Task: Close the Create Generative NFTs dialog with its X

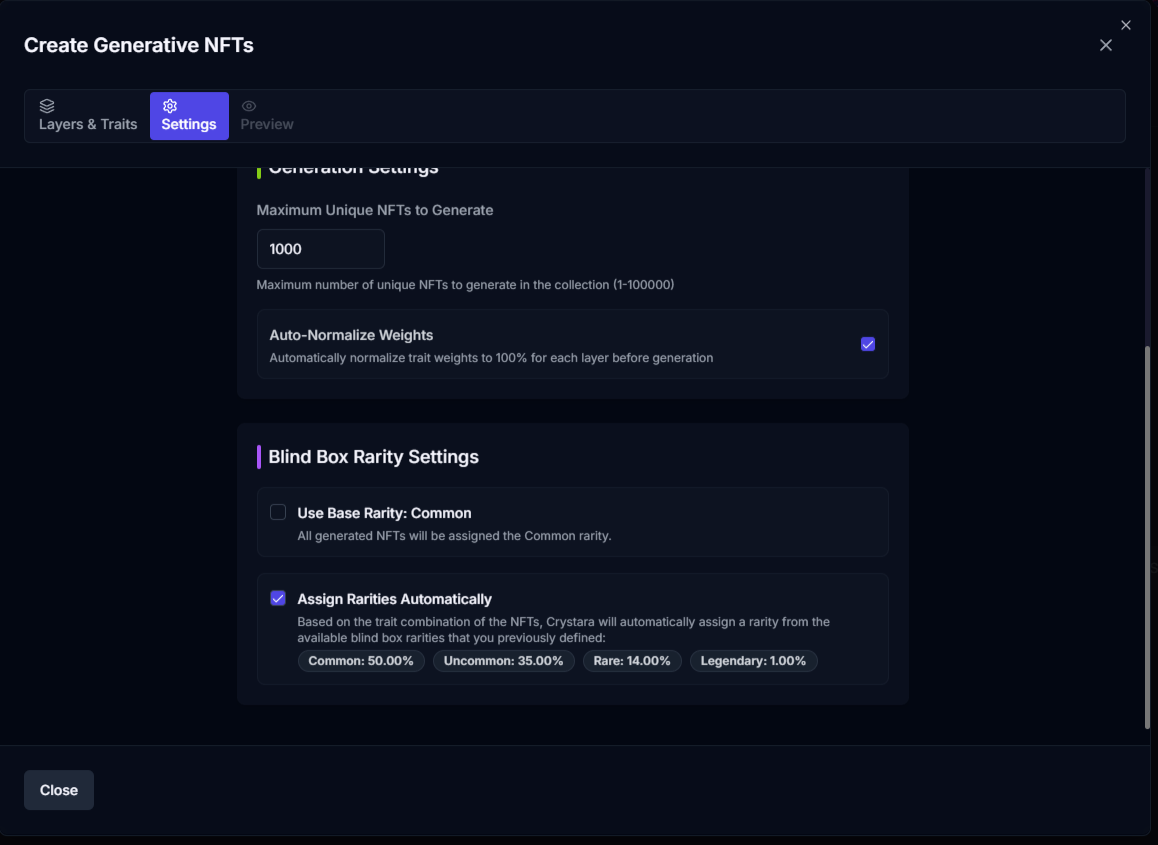Action: coord(1105,45)
